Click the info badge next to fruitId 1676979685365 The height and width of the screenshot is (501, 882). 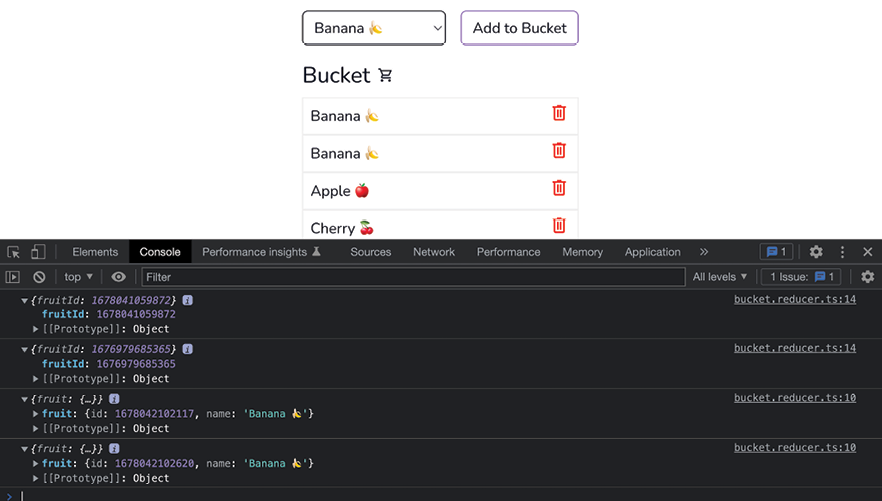188,349
